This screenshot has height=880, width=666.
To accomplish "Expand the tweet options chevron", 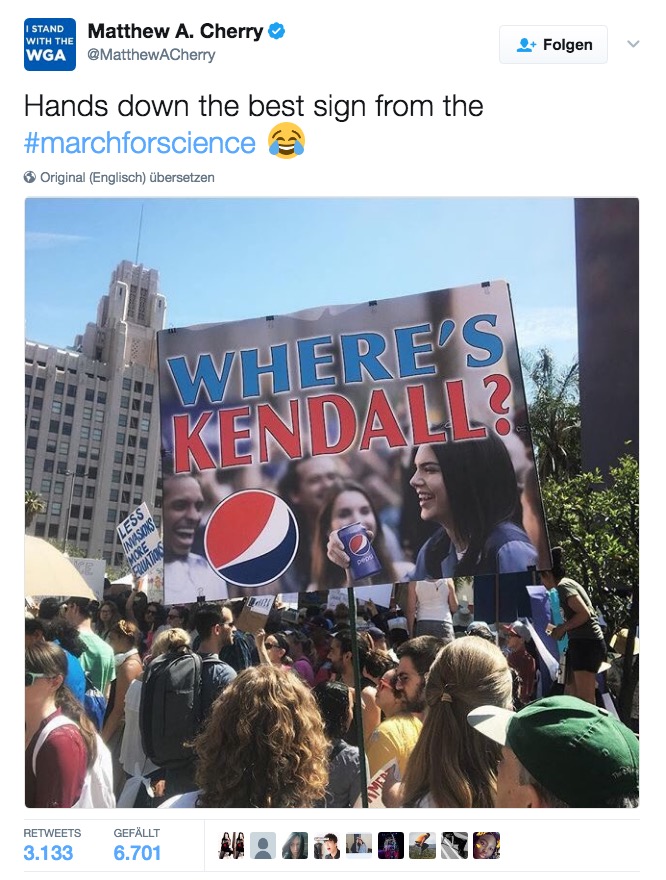I will (x=632, y=44).
